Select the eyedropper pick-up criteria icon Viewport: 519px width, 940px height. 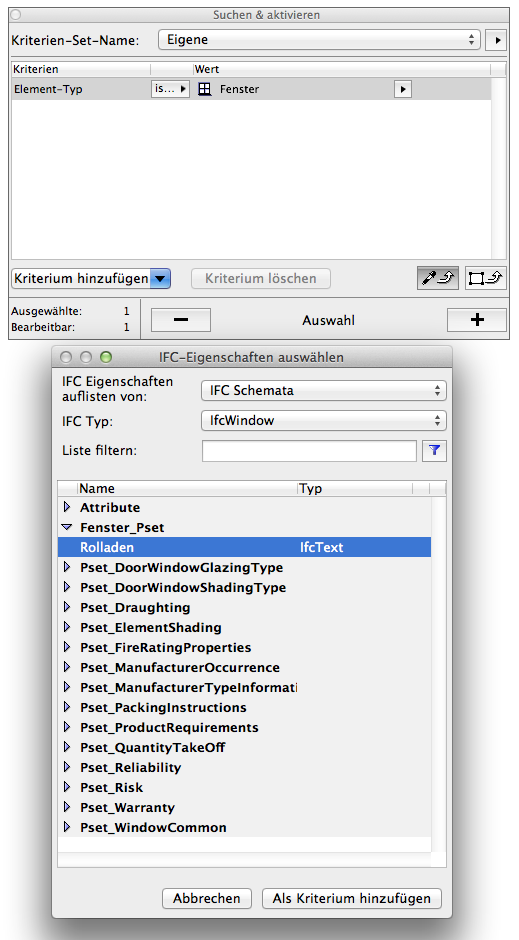(438, 278)
